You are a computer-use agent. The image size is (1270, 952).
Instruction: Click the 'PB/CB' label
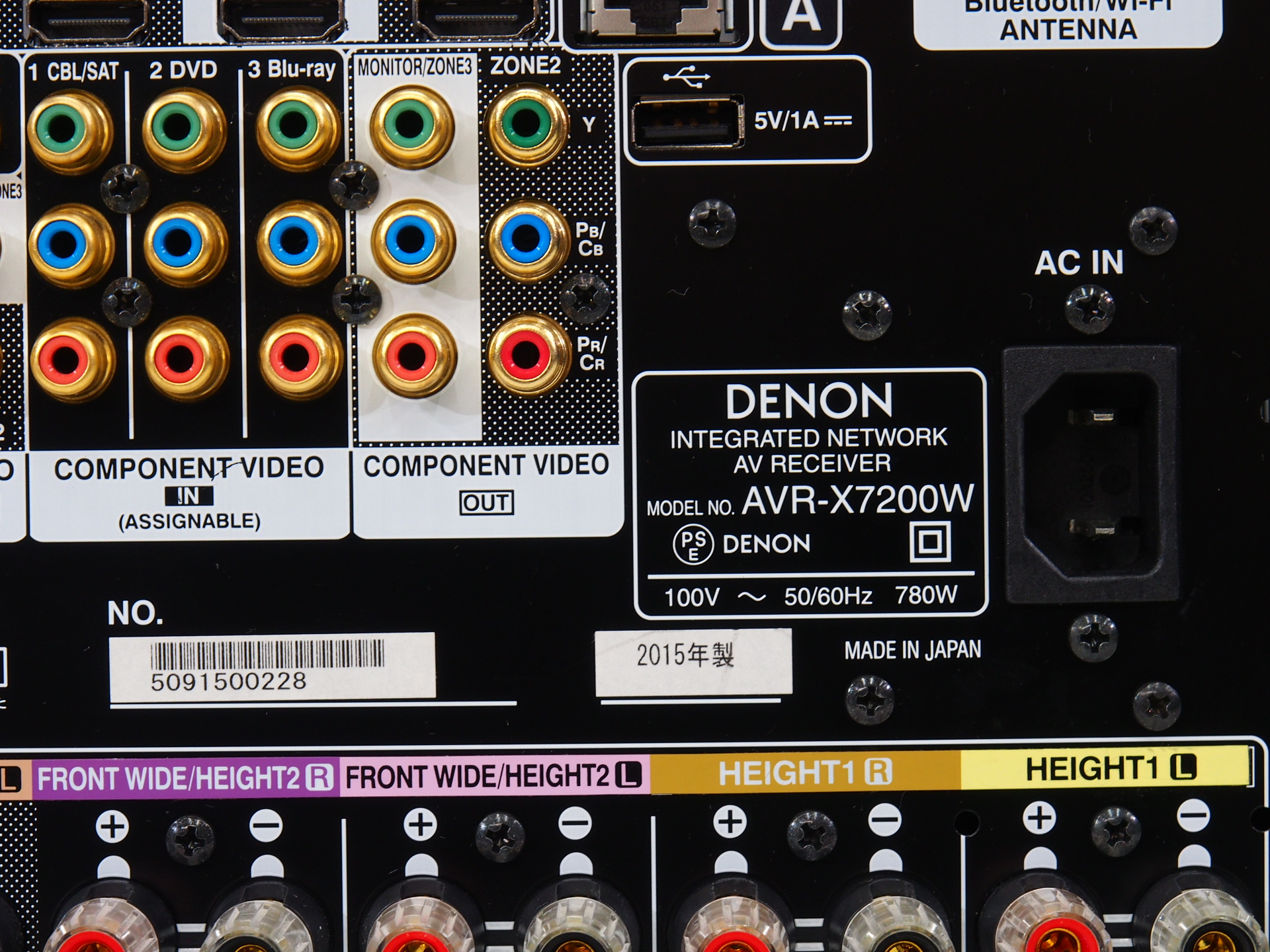590,239
